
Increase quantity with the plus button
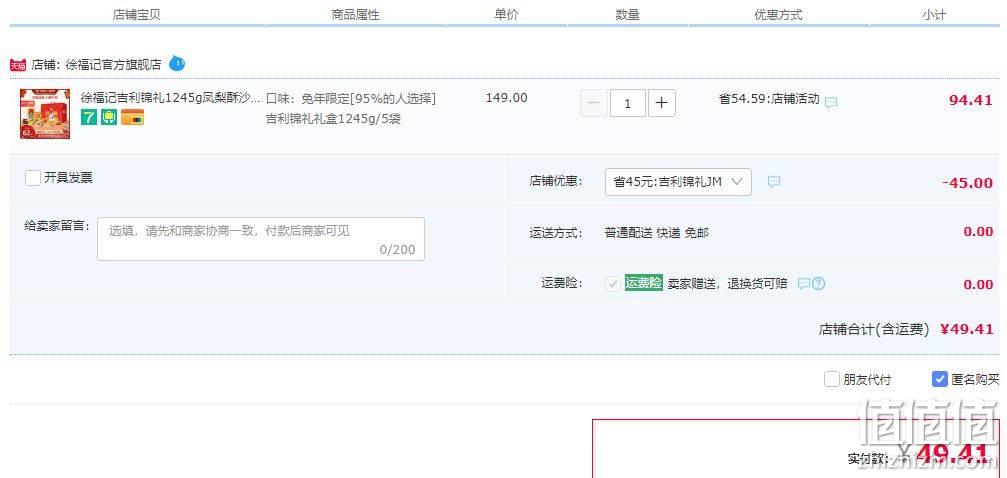point(661,103)
